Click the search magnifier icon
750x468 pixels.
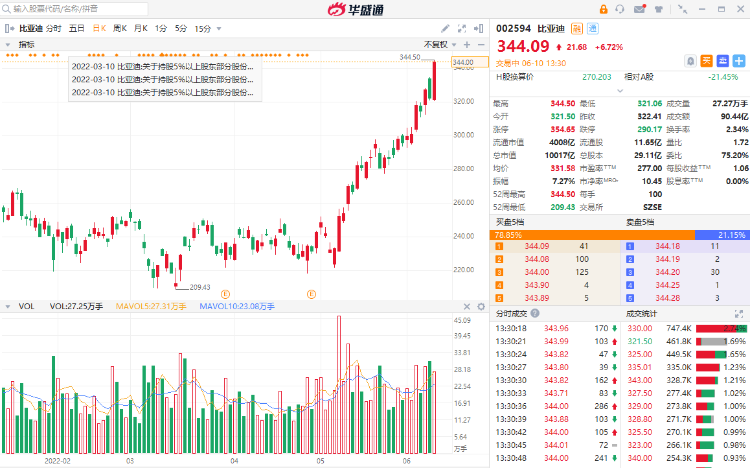(x=6, y=9)
